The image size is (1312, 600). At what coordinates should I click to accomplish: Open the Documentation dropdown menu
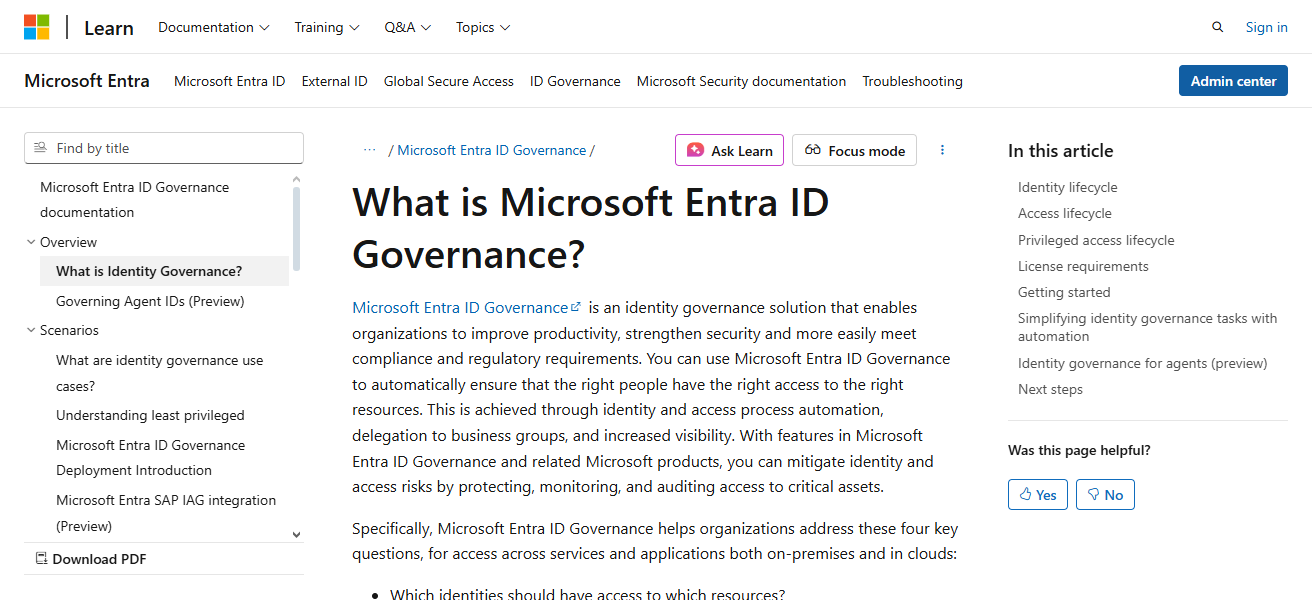pos(213,27)
